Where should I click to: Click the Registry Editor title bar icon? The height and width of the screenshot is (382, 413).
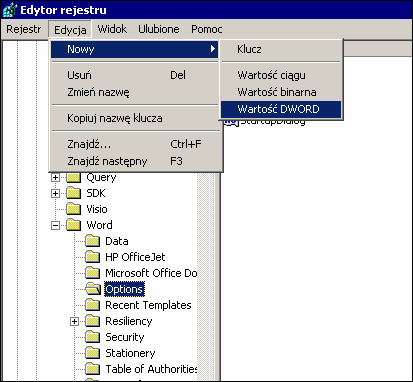point(10,10)
